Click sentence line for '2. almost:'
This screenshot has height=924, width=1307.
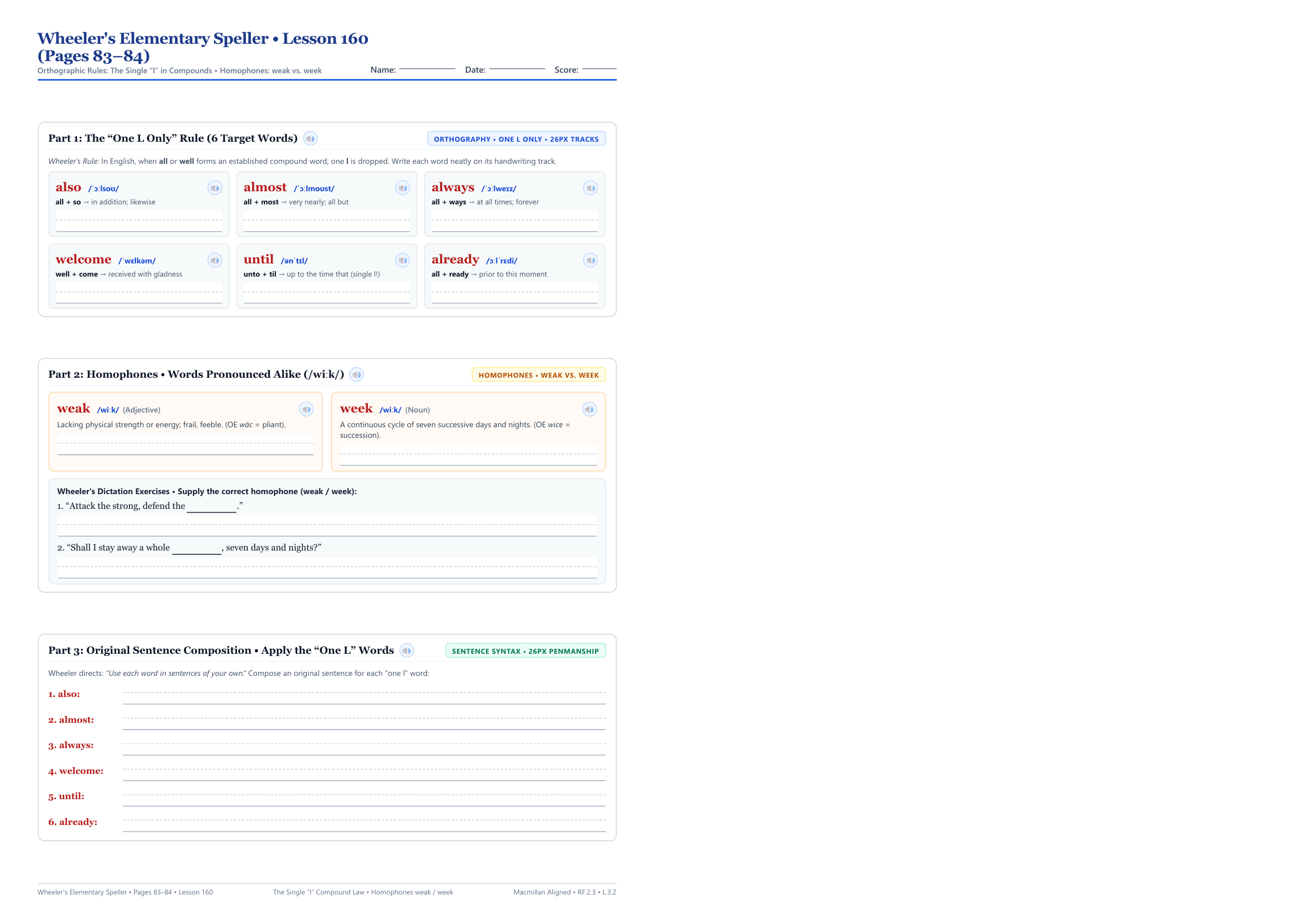coord(364,721)
